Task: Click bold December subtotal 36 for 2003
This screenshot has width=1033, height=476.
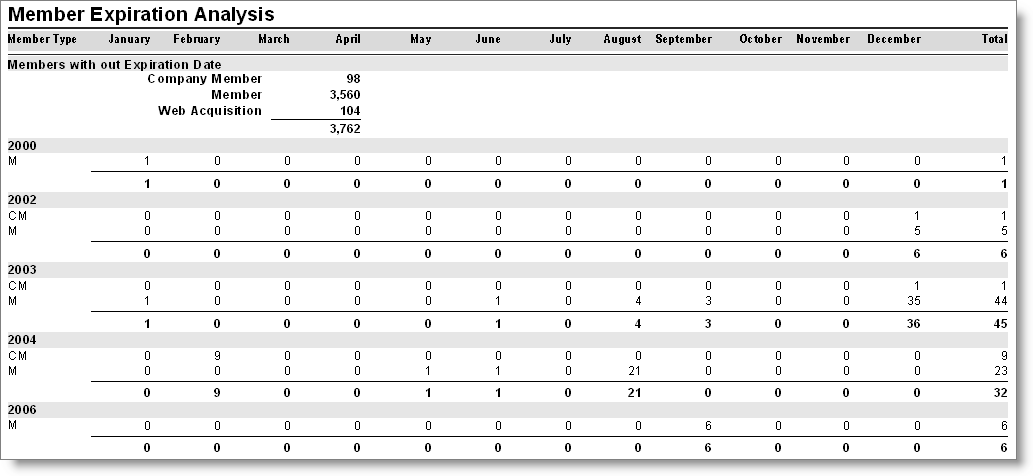Action: [x=913, y=324]
